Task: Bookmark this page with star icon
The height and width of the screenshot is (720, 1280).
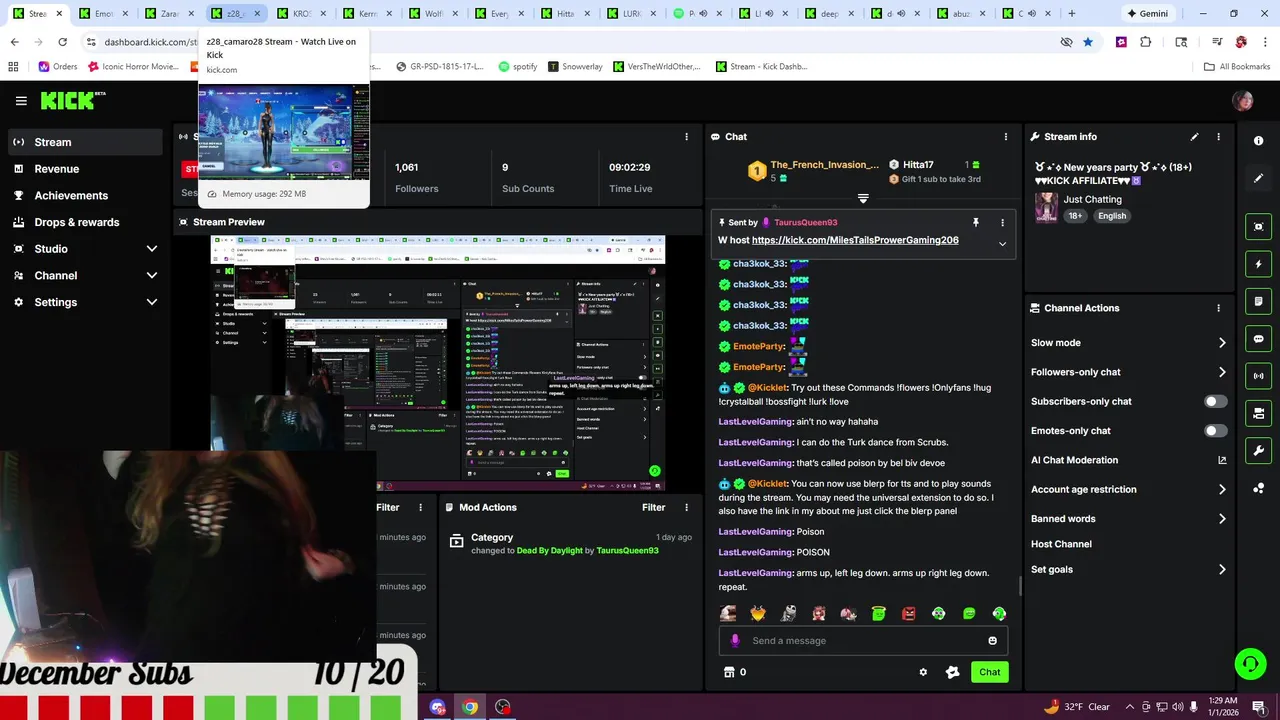Action: 1088,42
